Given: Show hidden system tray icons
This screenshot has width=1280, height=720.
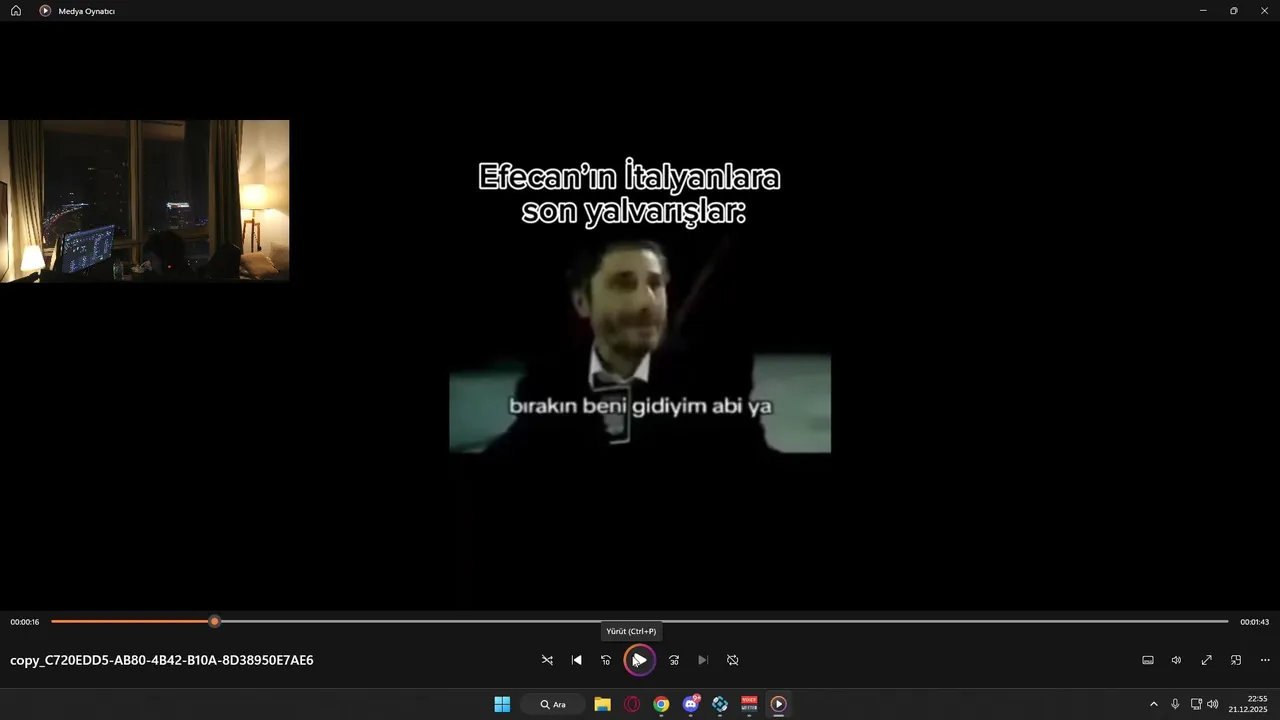Looking at the screenshot, I should pyautogui.click(x=1154, y=704).
